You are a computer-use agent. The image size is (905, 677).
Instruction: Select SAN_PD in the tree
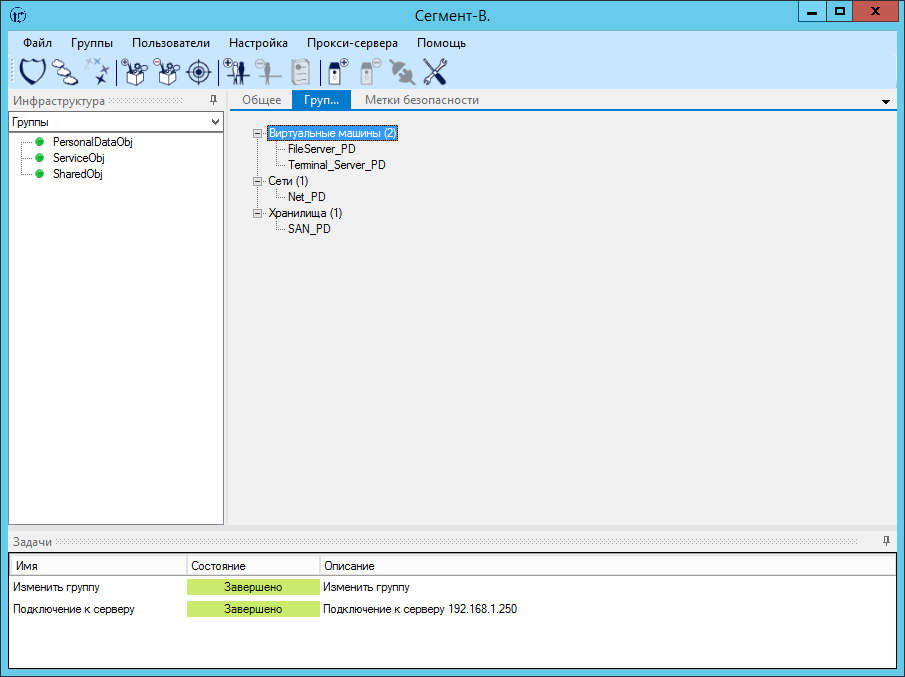pos(309,229)
